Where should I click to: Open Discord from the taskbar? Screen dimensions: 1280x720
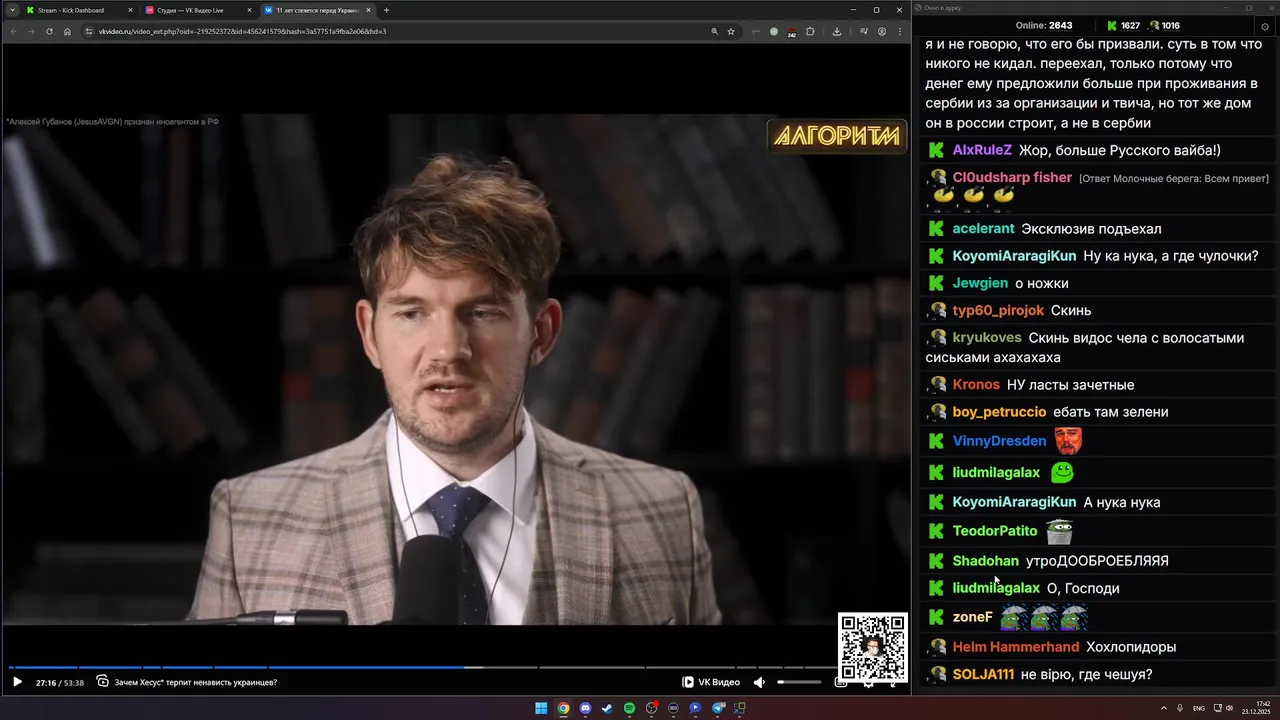(585, 708)
